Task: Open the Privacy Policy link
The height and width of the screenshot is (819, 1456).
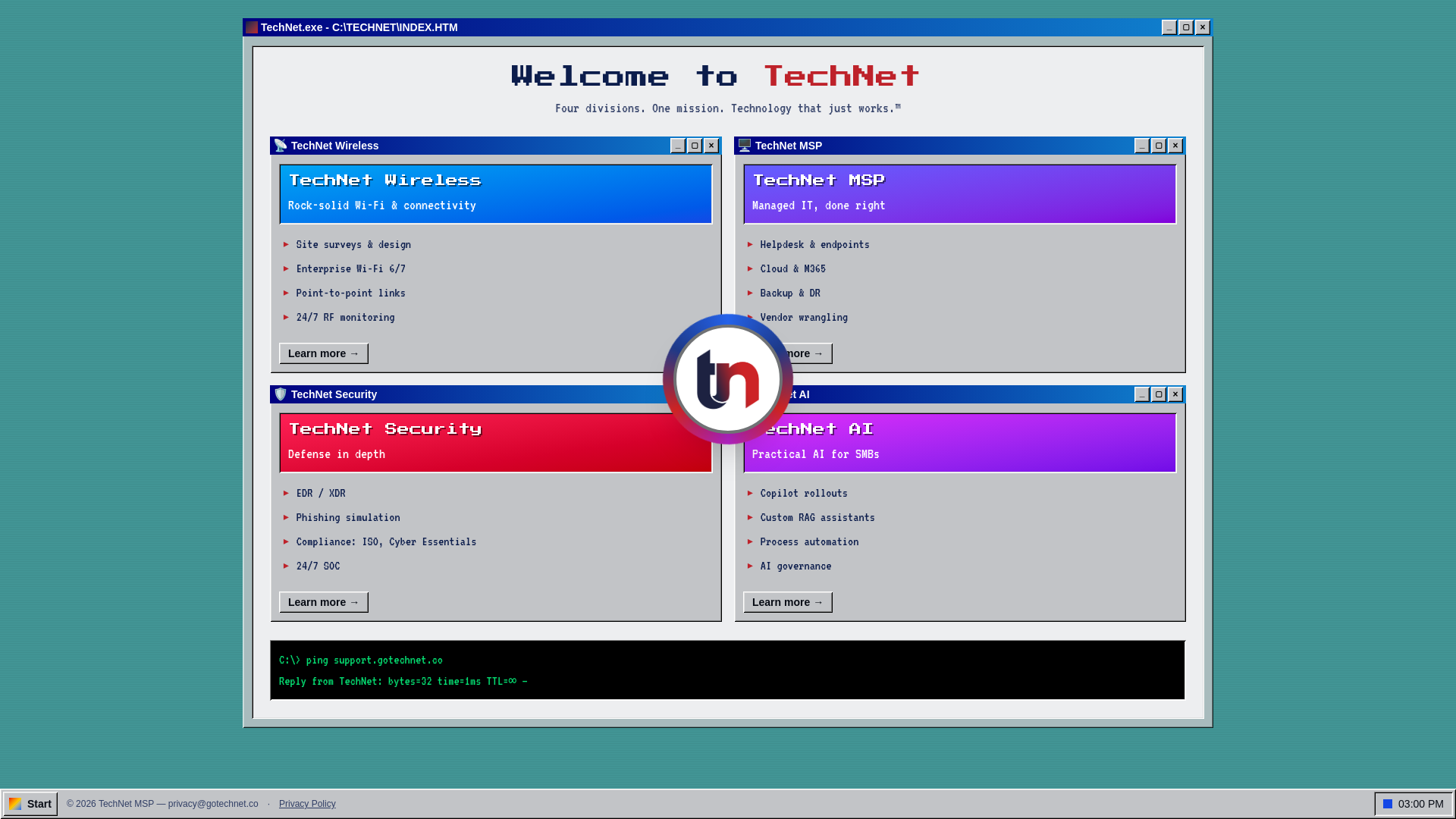Action: [307, 804]
